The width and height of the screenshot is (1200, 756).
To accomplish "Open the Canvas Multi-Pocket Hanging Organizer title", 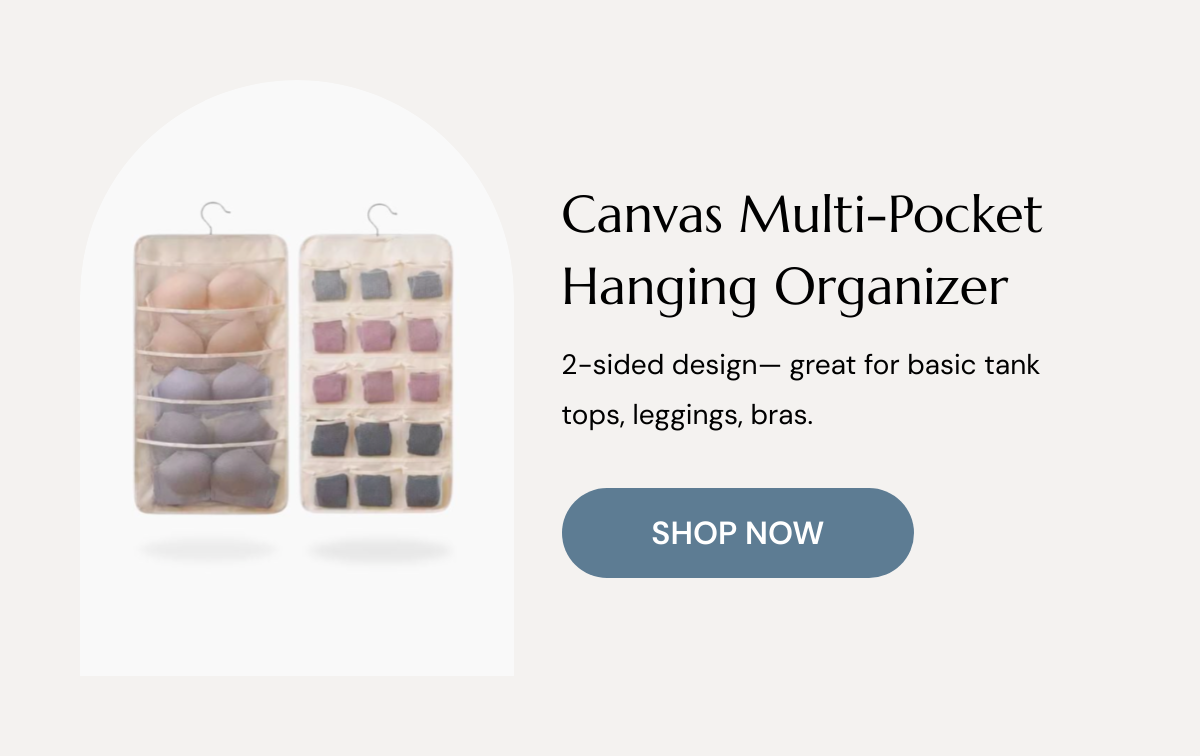I will tap(802, 251).
